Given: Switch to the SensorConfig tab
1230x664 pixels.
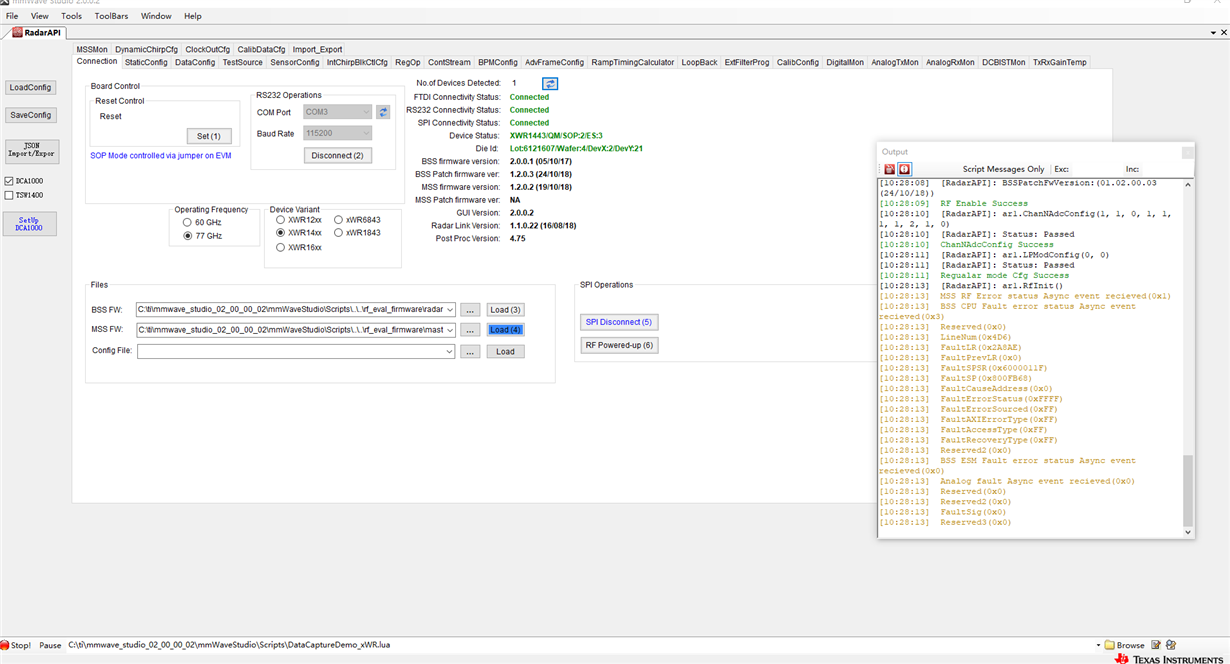Looking at the screenshot, I should click(295, 62).
